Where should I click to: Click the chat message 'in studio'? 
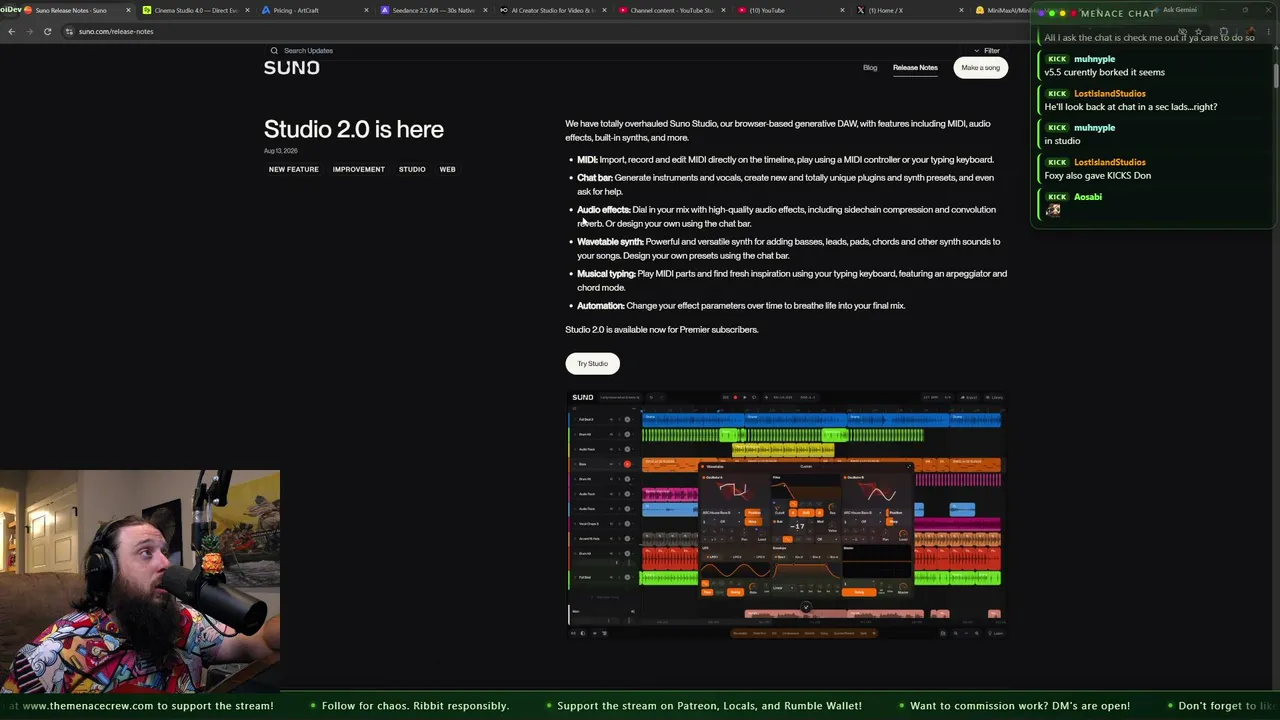[1062, 141]
